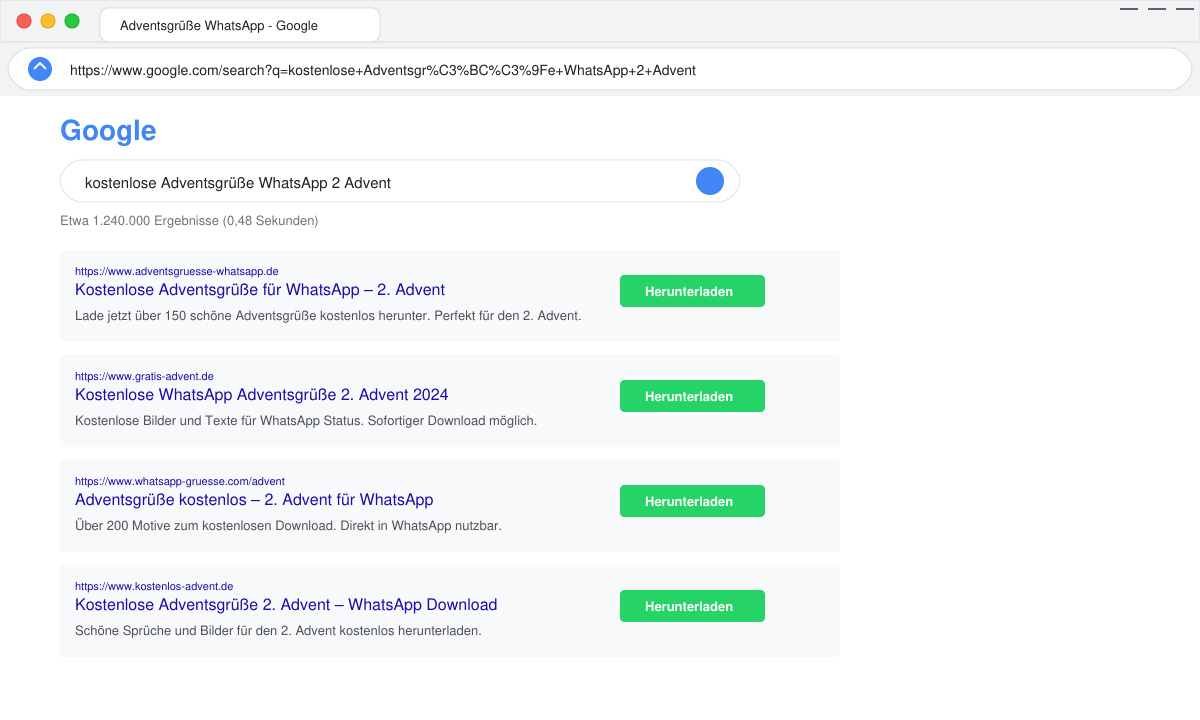This screenshot has height=720, width=1200.
Task: Click Herunterladen for the kostenlos-advent.de result
Action: 692,606
